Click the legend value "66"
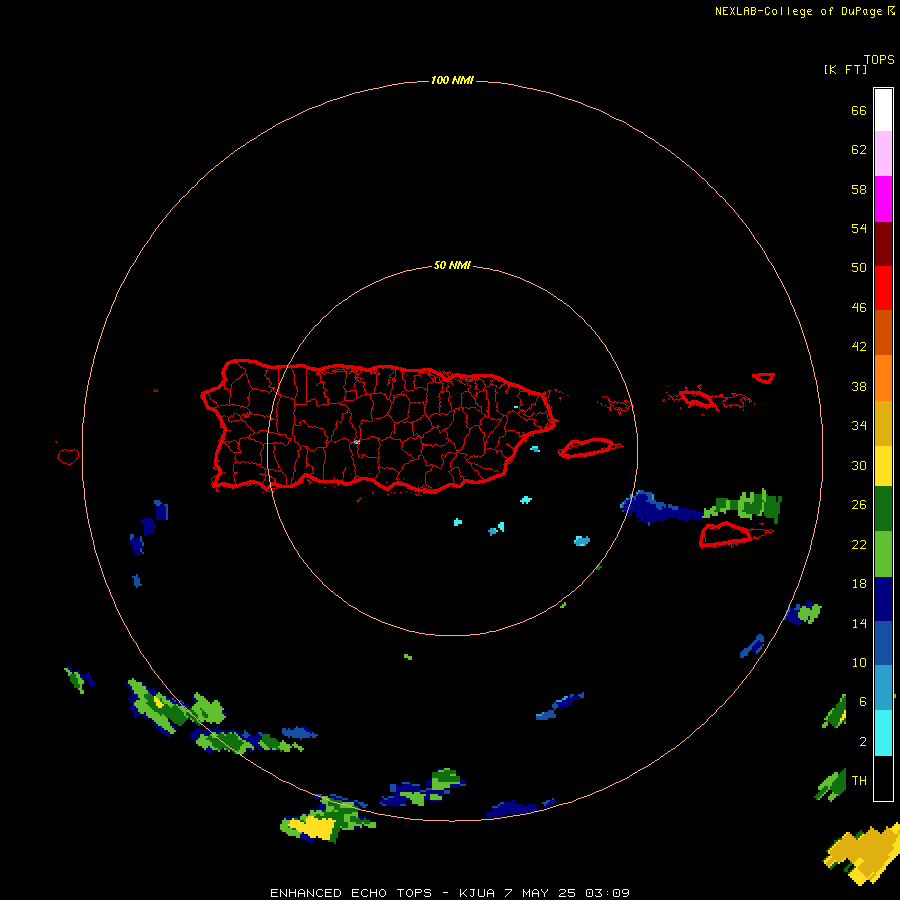 coord(859,110)
